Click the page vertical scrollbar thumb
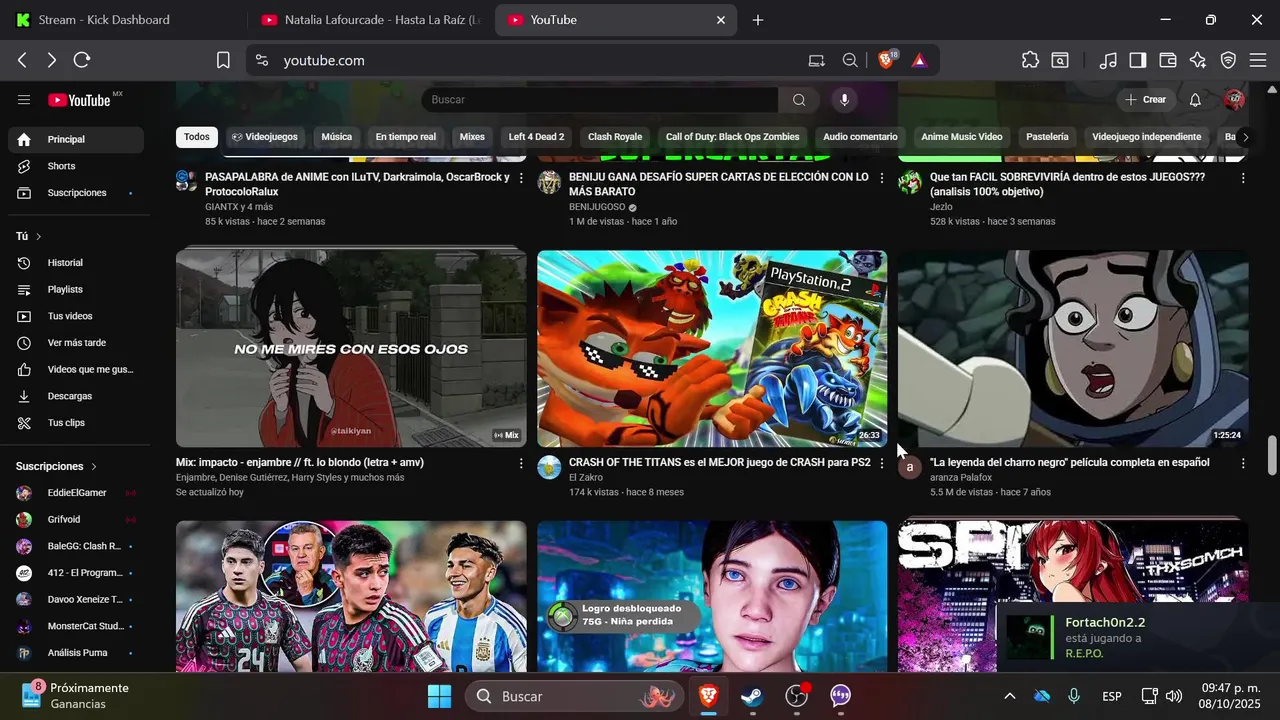 click(x=1272, y=456)
